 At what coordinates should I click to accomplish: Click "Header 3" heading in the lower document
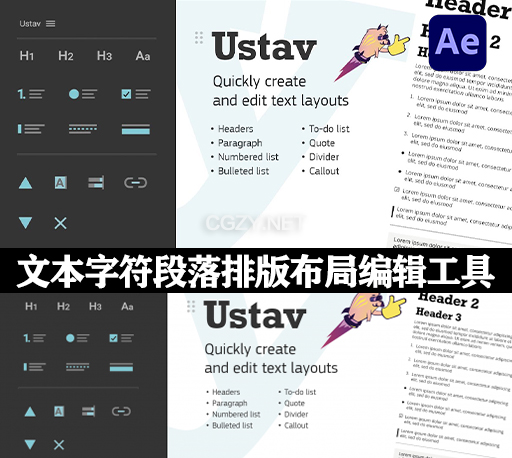point(439,314)
